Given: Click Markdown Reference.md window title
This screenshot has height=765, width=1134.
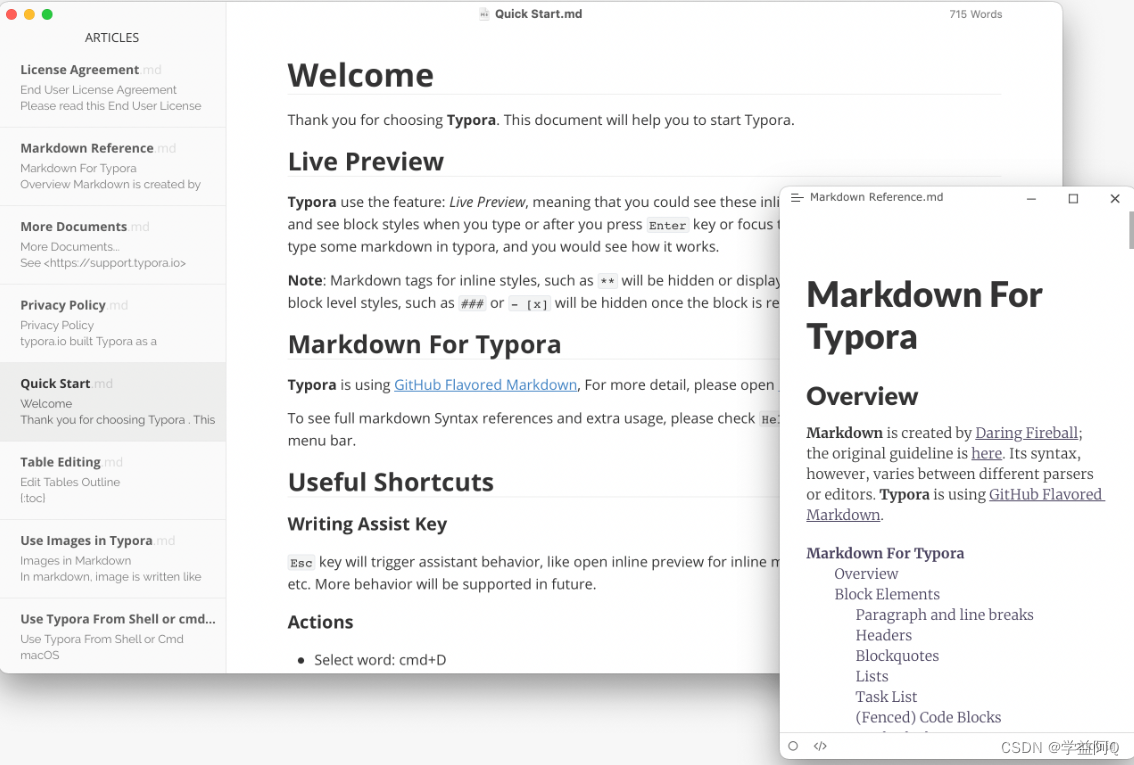Looking at the screenshot, I should pyautogui.click(x=876, y=197).
